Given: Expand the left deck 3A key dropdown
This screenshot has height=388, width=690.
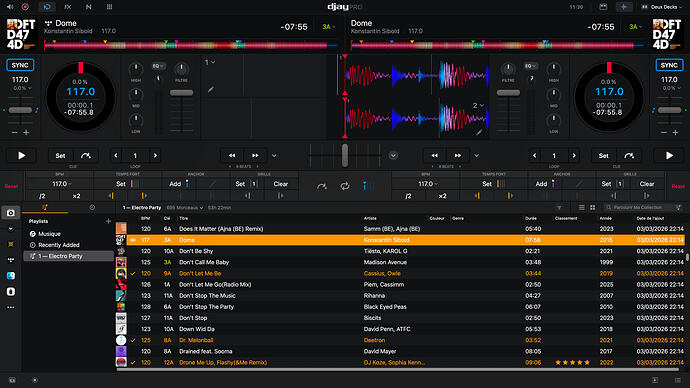Looking at the screenshot, I should point(328,27).
